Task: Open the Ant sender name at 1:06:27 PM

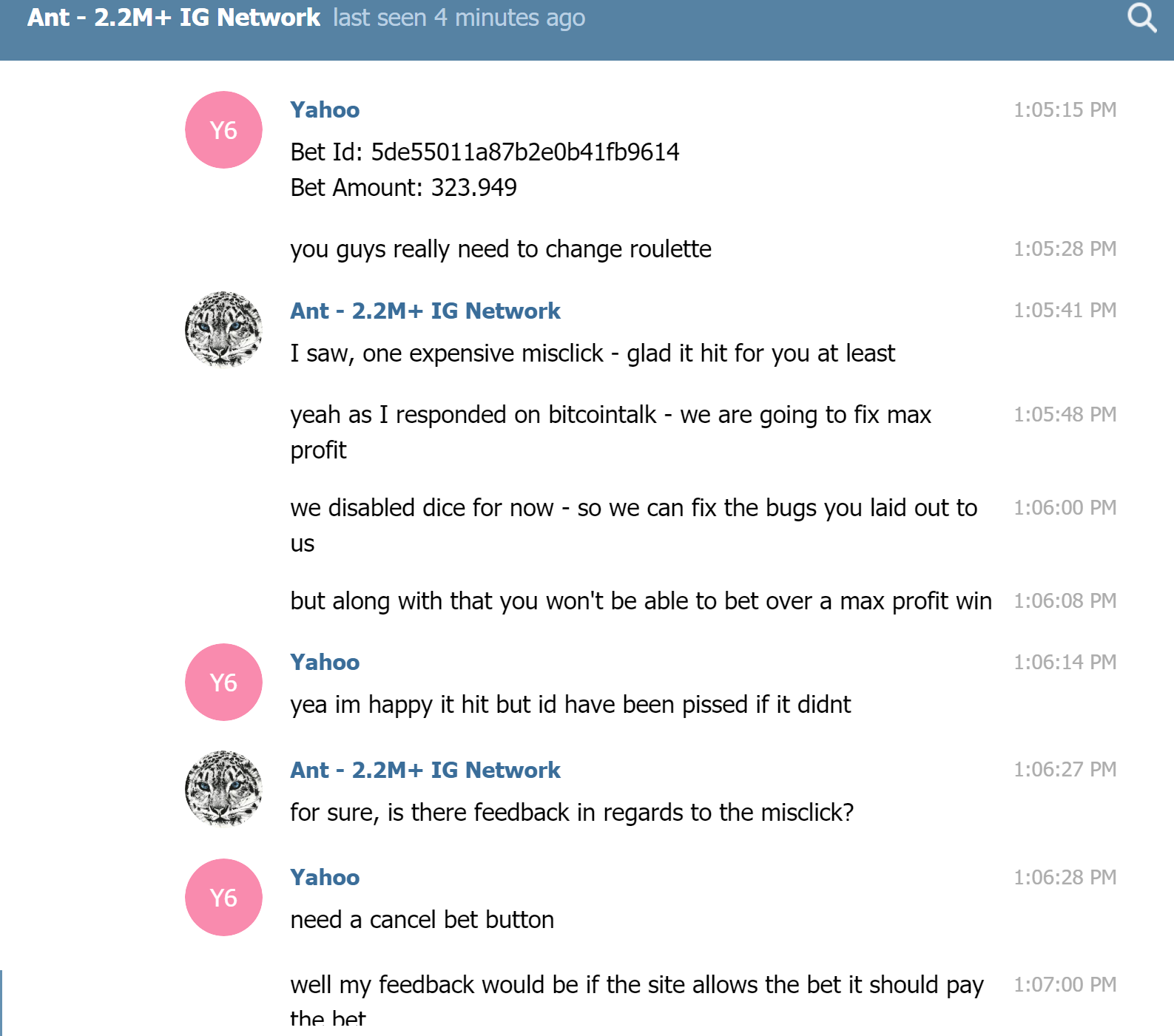Action: point(425,771)
